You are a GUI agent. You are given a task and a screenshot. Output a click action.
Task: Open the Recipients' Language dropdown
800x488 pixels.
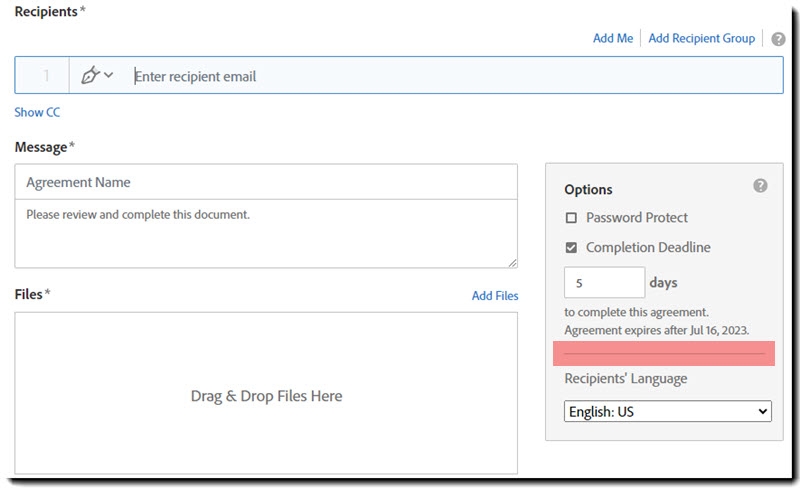pyautogui.click(x=667, y=411)
